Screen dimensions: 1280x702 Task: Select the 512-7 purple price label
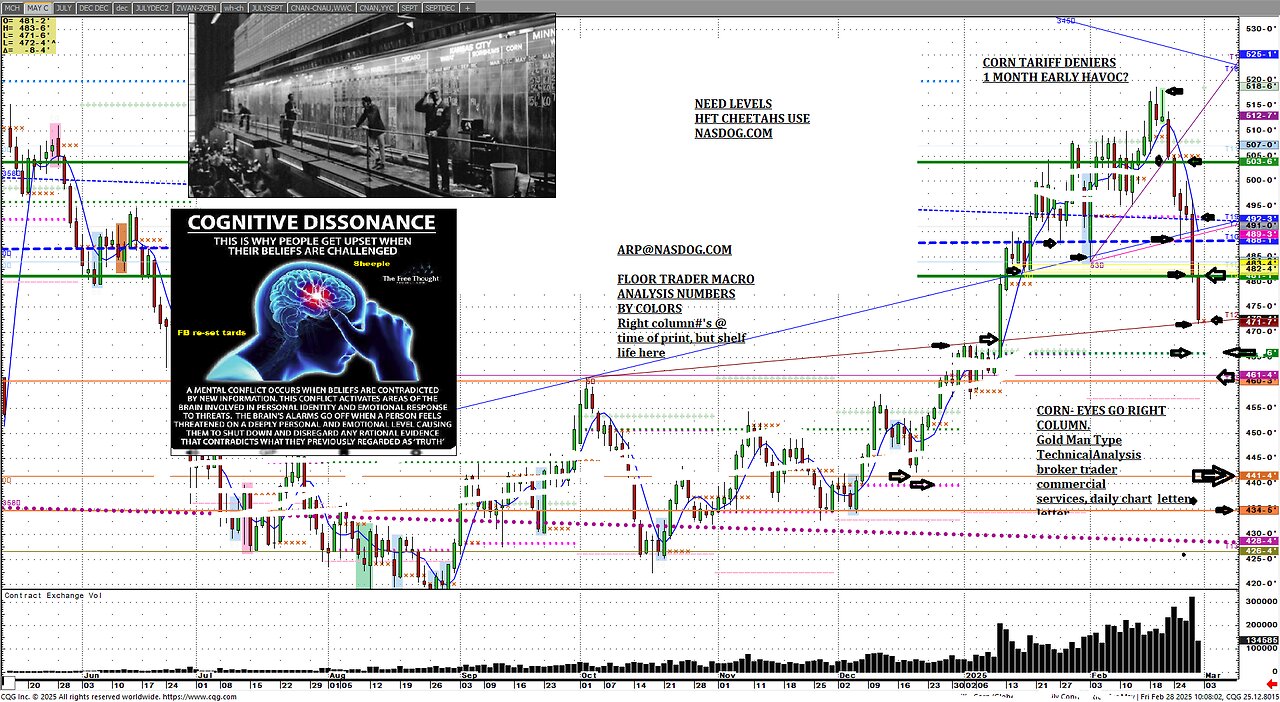click(1259, 116)
